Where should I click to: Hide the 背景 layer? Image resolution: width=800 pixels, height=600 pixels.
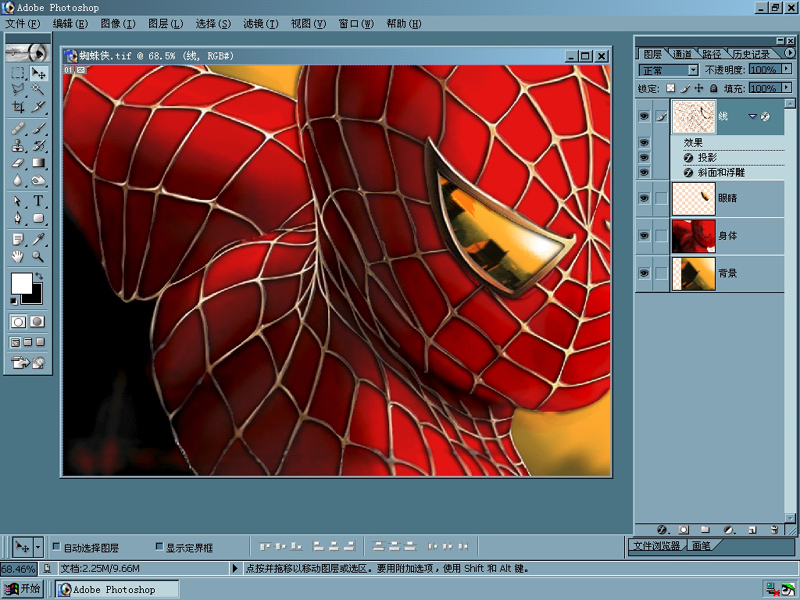click(x=644, y=273)
